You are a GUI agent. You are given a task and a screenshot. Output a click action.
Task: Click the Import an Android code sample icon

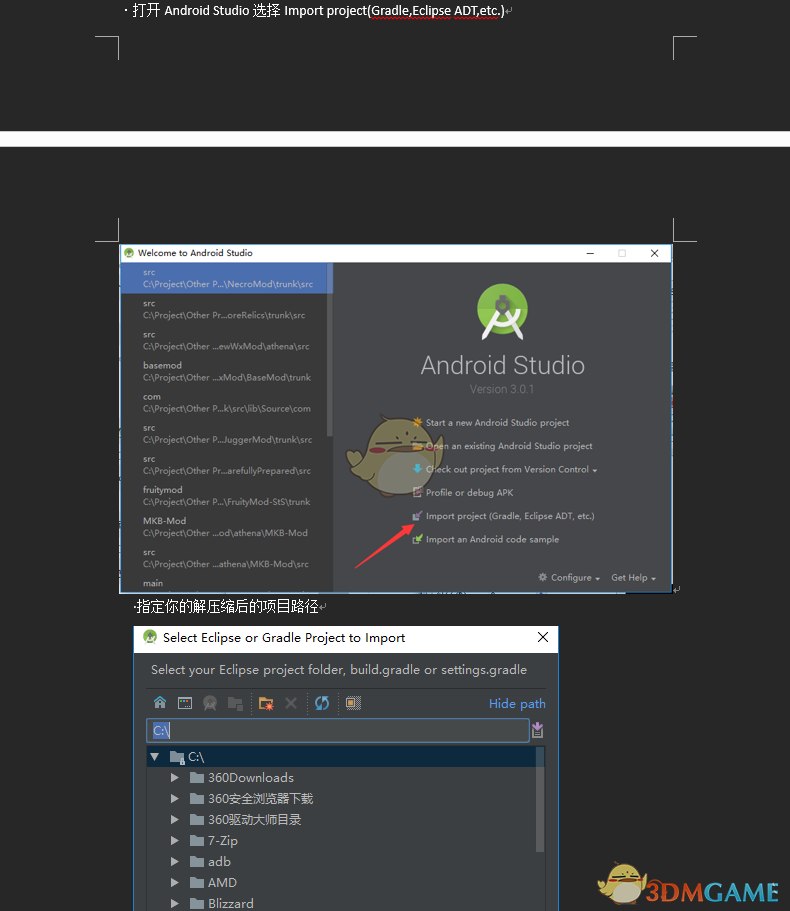pyautogui.click(x=417, y=539)
